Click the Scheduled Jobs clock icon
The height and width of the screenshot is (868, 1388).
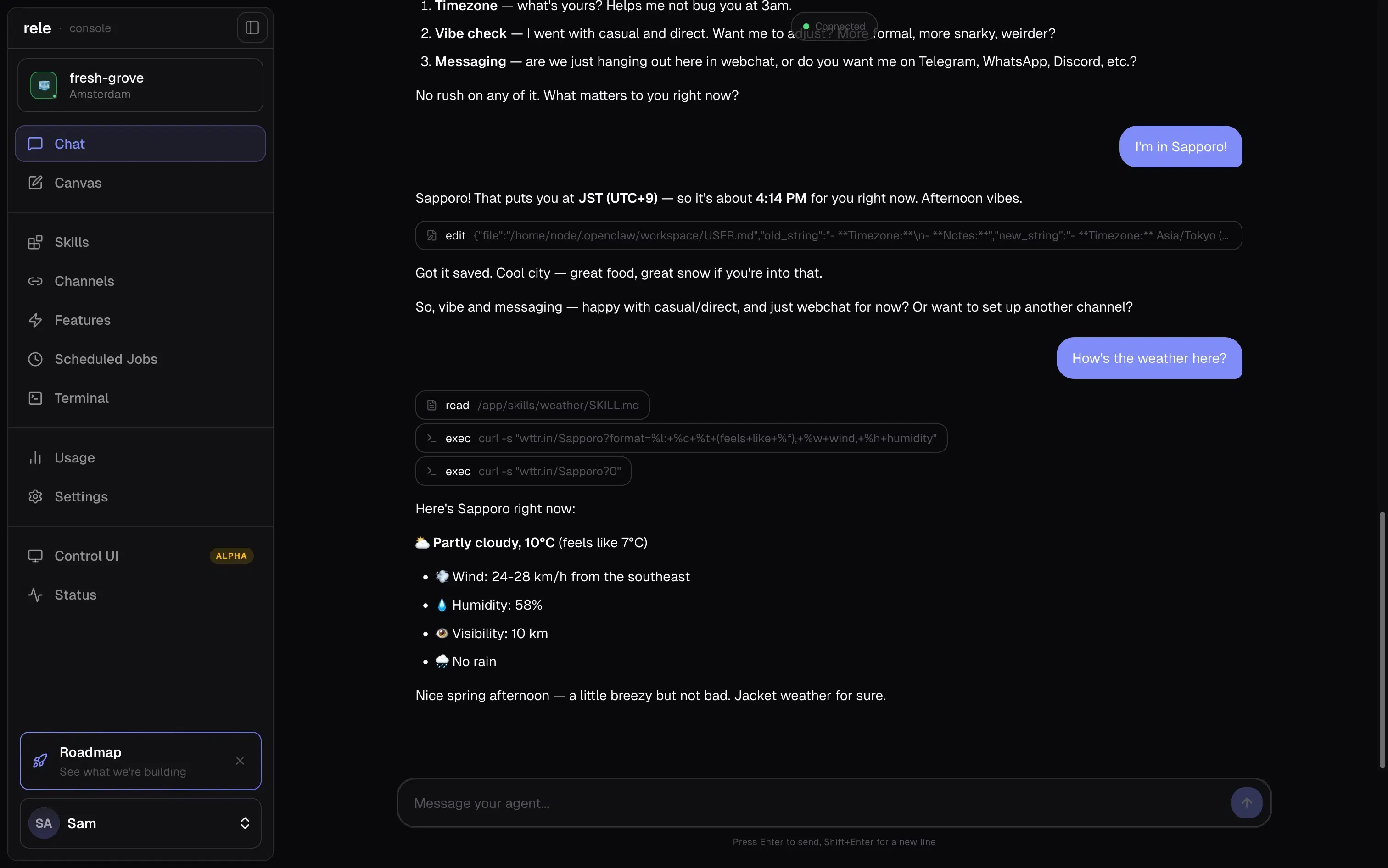coord(36,359)
